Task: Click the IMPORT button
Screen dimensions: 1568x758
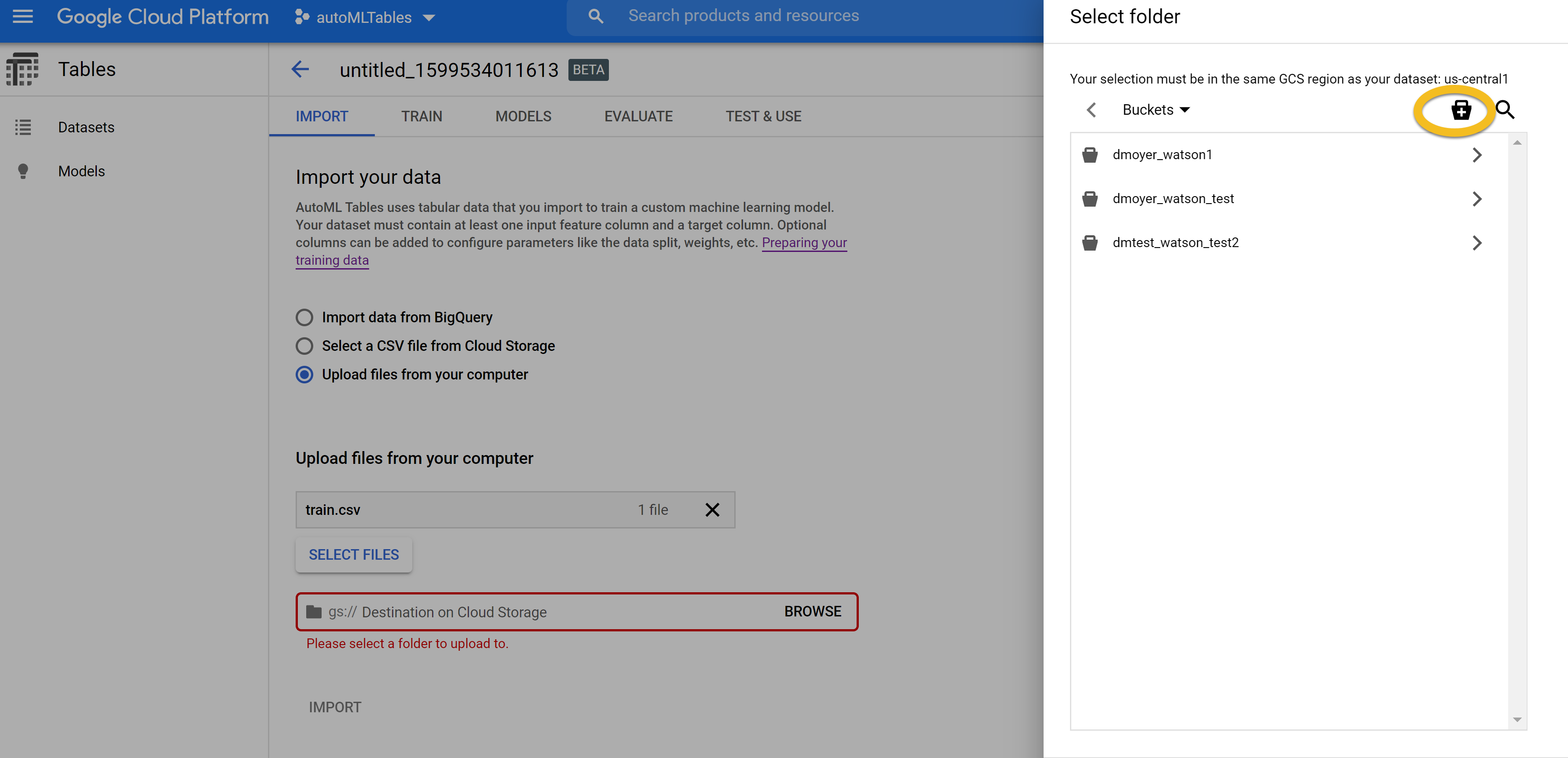Action: pos(335,707)
